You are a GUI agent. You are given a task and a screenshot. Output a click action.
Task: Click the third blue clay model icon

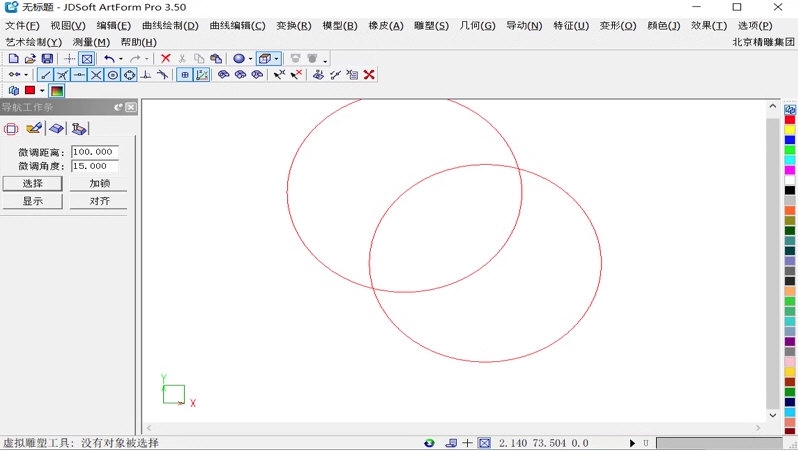coord(257,75)
